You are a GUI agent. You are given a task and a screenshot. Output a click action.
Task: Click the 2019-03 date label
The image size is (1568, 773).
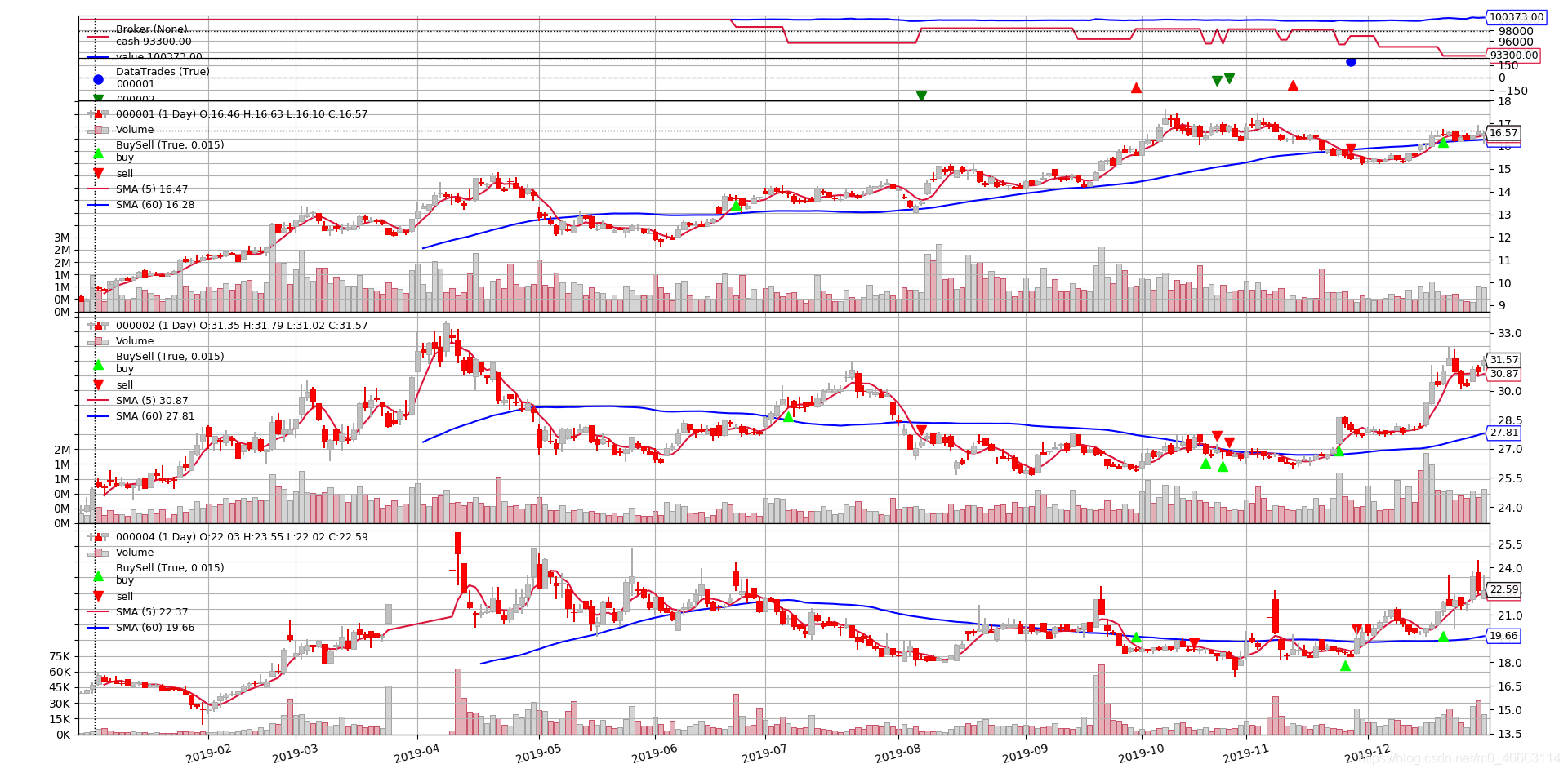click(x=295, y=753)
